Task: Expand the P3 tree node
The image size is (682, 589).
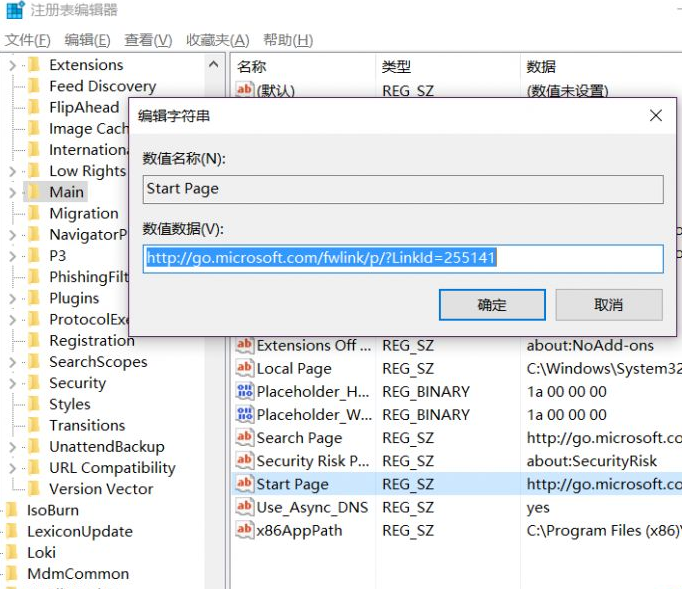Action: (x=13, y=256)
